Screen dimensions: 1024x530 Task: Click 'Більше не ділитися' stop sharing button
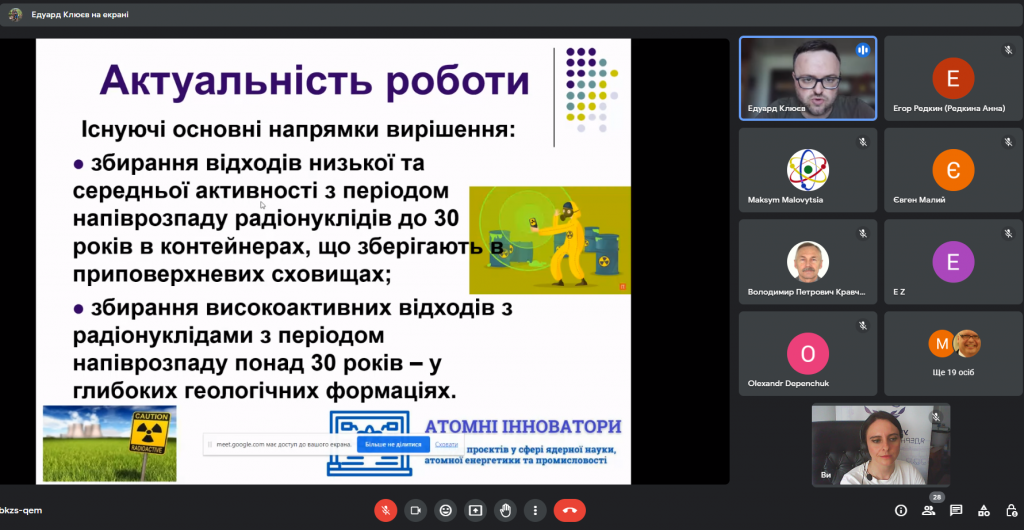click(393, 444)
